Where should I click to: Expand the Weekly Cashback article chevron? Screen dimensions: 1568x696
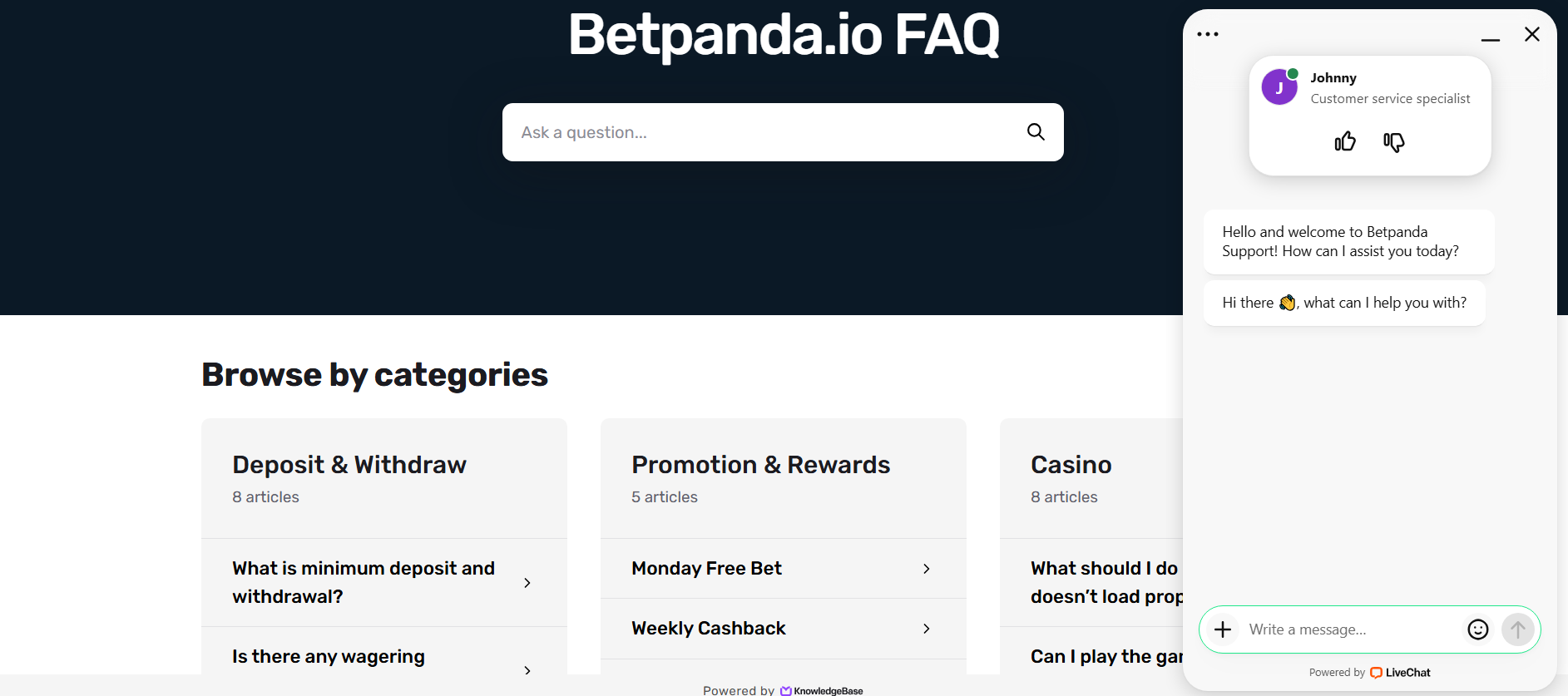(927, 629)
